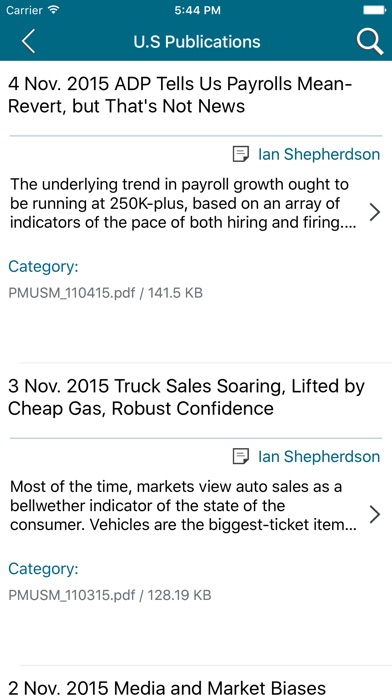This screenshot has width=392, height=696.
Task: Expand ADP payrolls article via chevron
Action: (x=375, y=213)
